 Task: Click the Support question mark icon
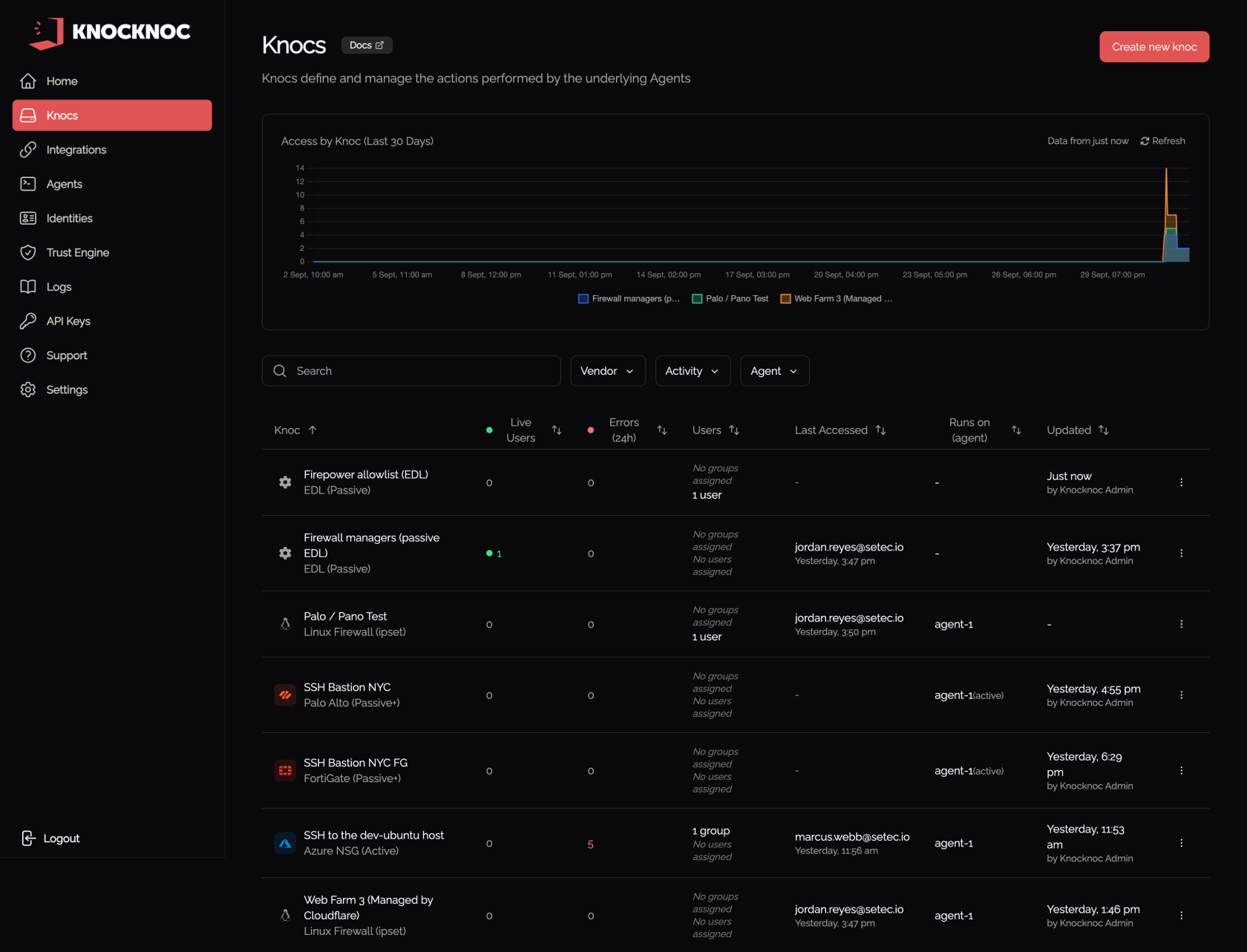coord(28,355)
